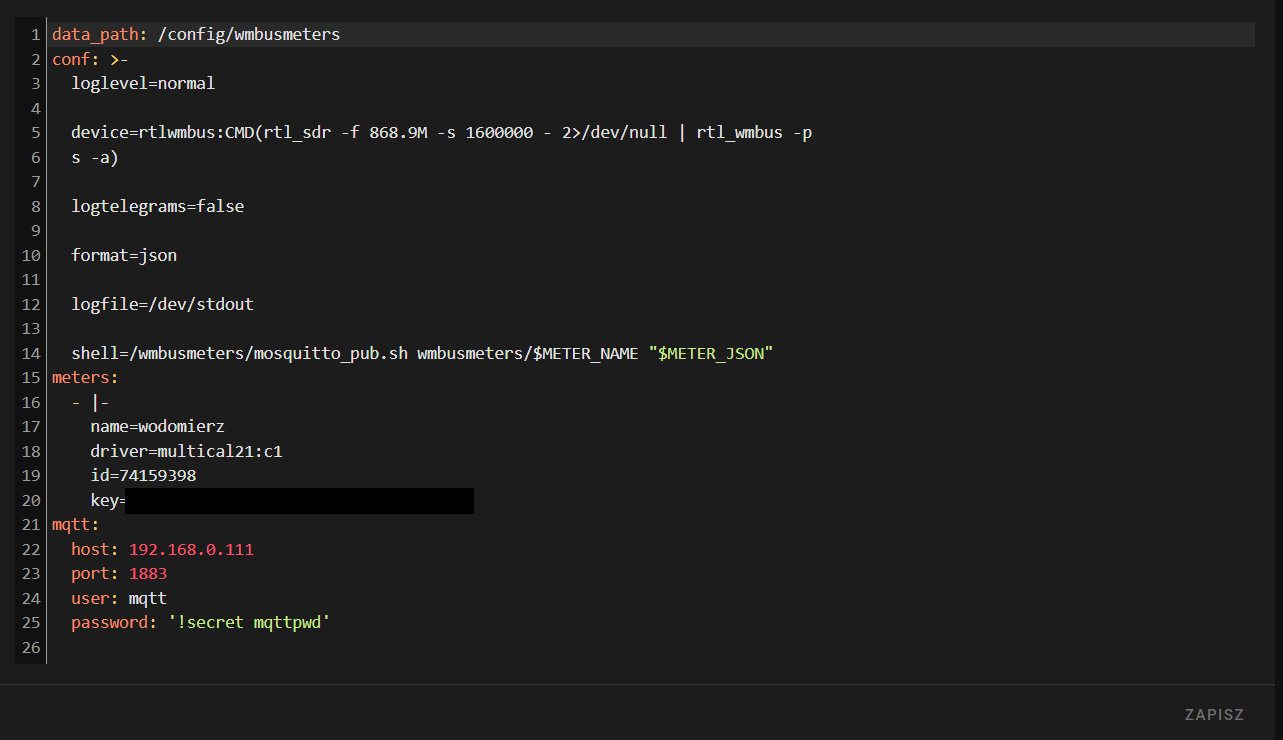This screenshot has width=1283, height=740.
Task: Click device=rtlwmbus:CMD text on line 5
Action: click(162, 132)
